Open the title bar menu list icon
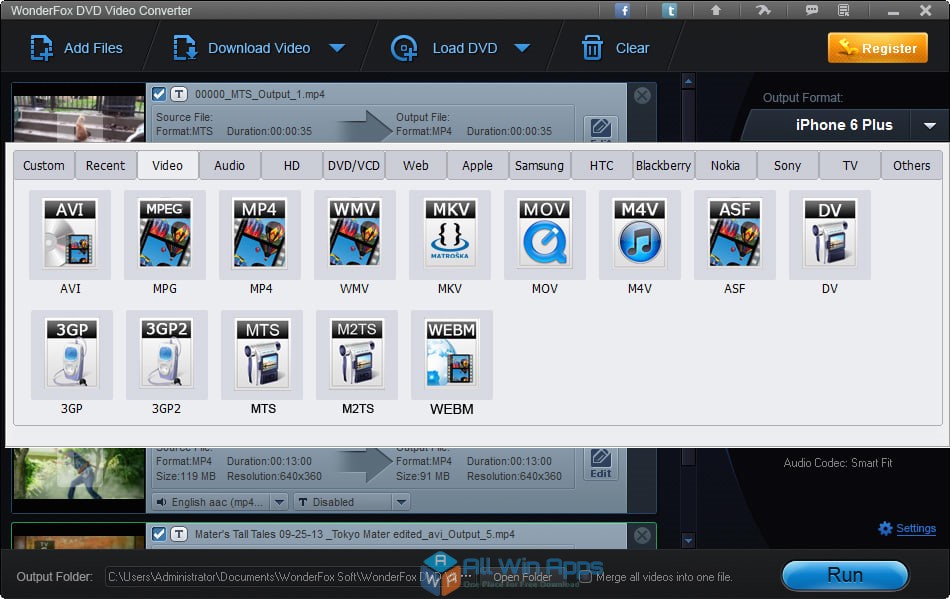Viewport: 950px width, 599px height. coord(844,10)
